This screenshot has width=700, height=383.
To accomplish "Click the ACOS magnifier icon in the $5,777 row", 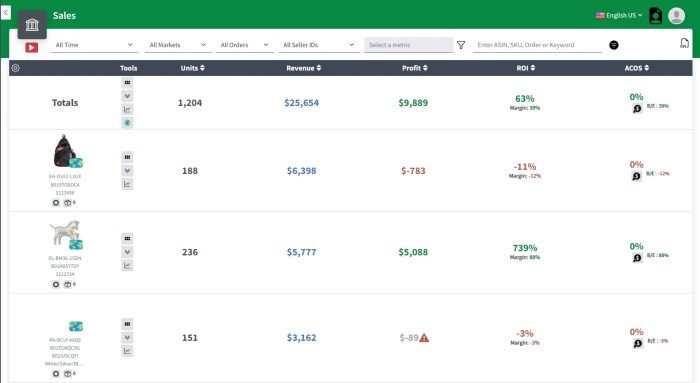I will click(x=637, y=258).
